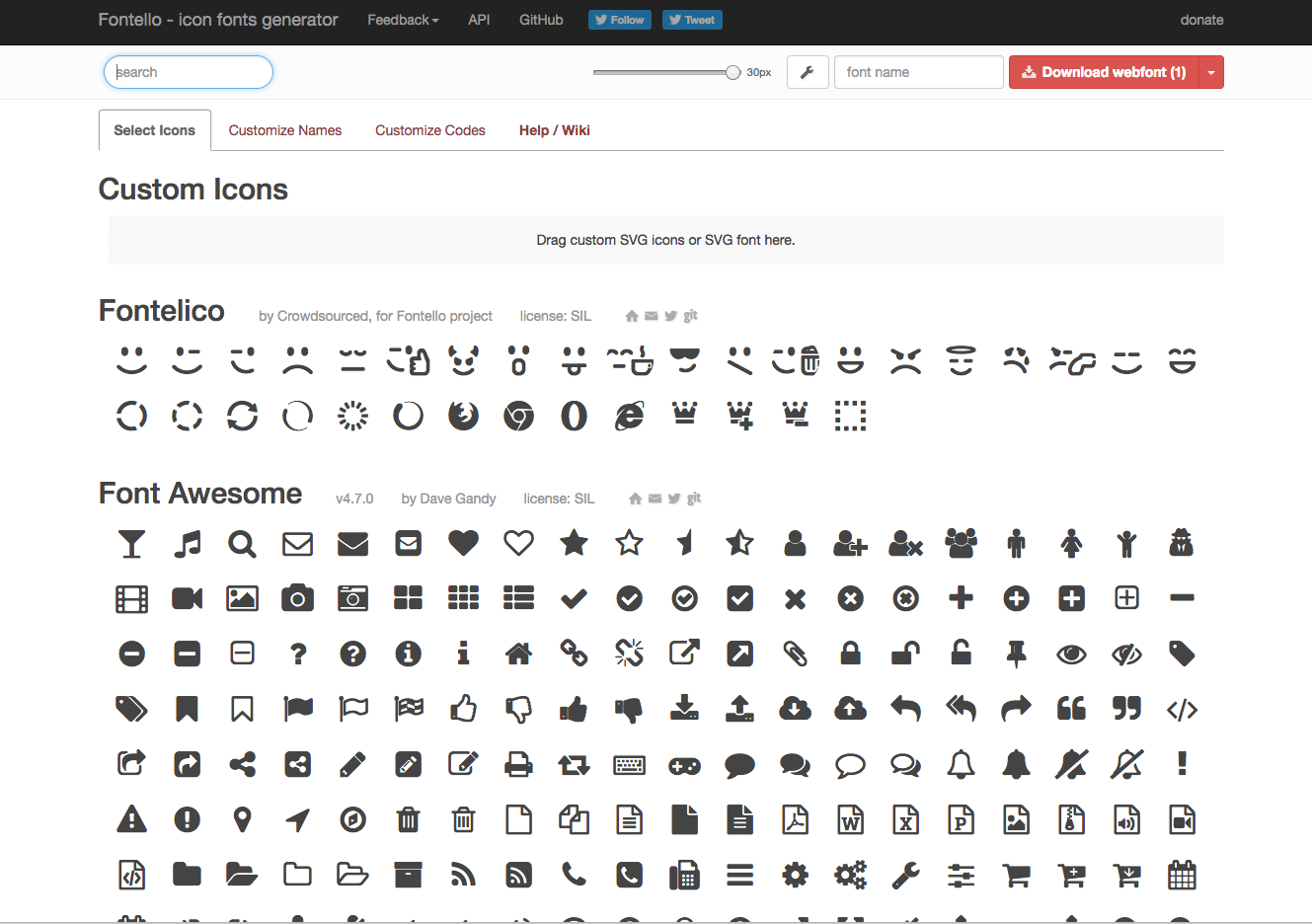This screenshot has width=1312, height=924.
Task: Select the keyboard icon
Action: tap(629, 764)
